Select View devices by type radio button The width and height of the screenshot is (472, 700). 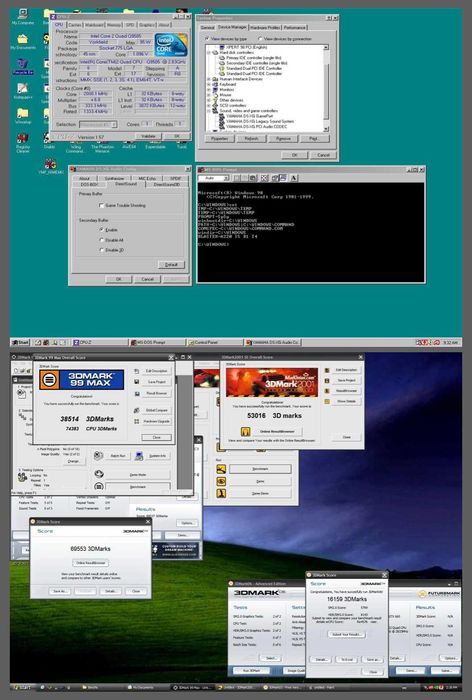[x=207, y=39]
